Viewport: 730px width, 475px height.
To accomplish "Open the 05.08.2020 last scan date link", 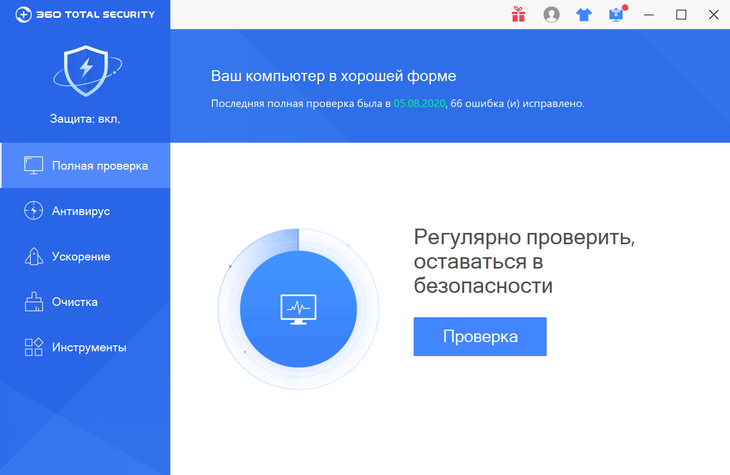I will (x=418, y=103).
